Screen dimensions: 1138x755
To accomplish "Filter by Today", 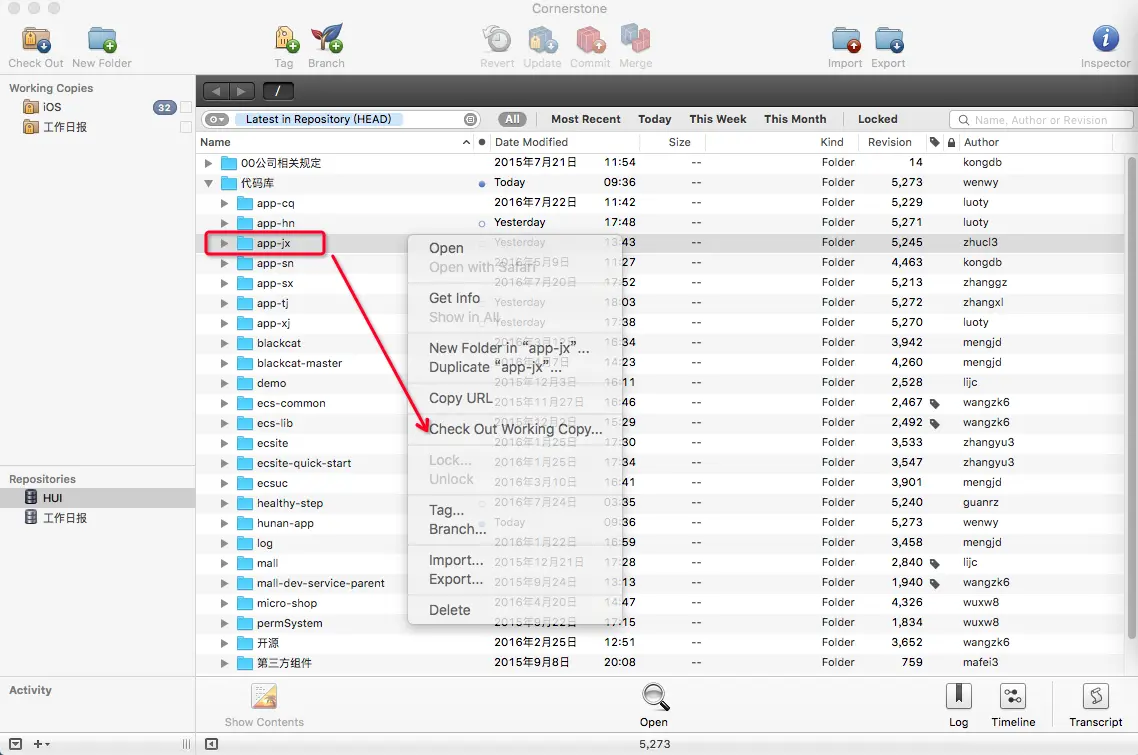I will tap(655, 119).
